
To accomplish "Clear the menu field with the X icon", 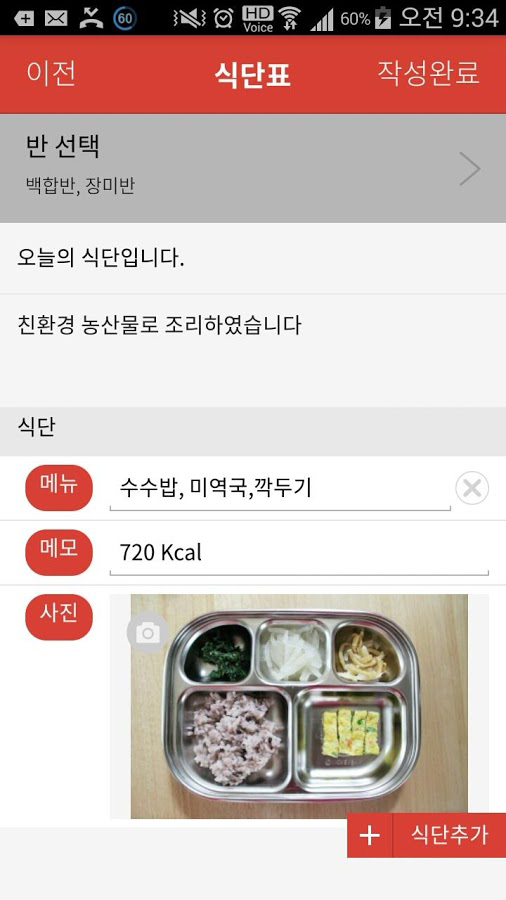I will click(472, 488).
